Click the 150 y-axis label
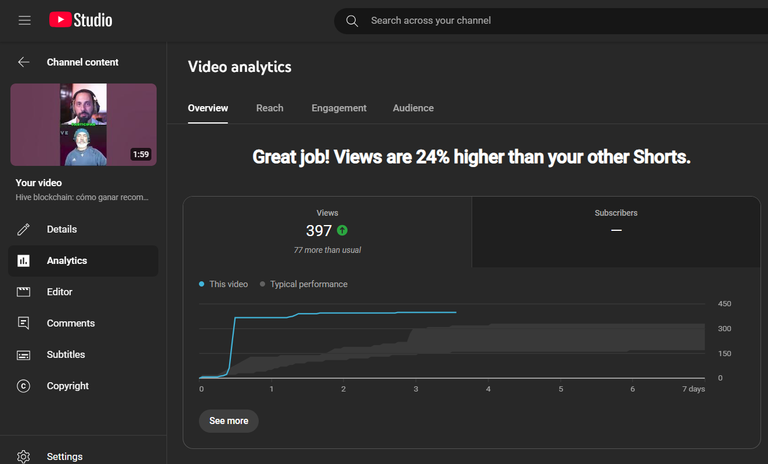 coord(724,354)
